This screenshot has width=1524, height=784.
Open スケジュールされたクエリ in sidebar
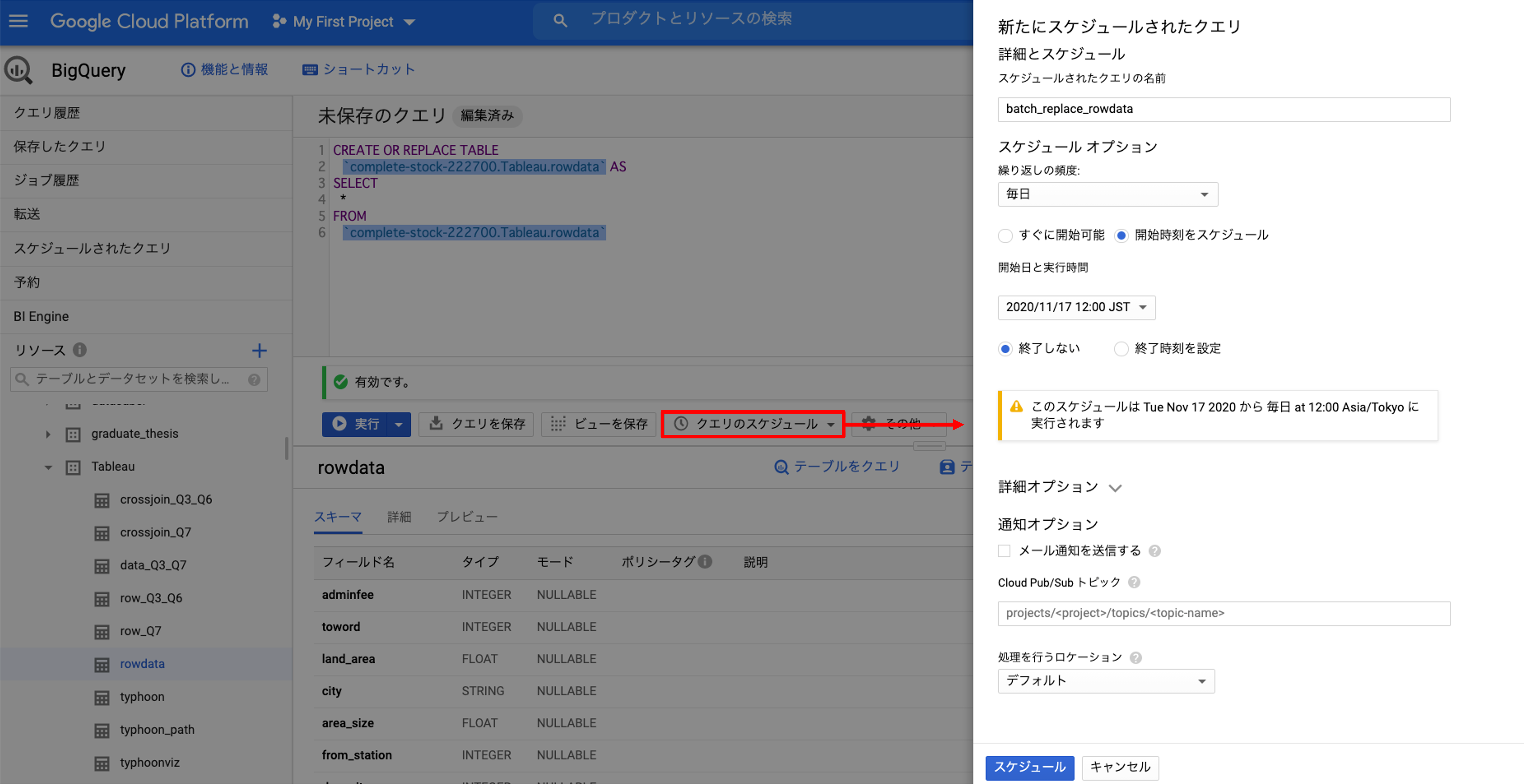coord(92,248)
